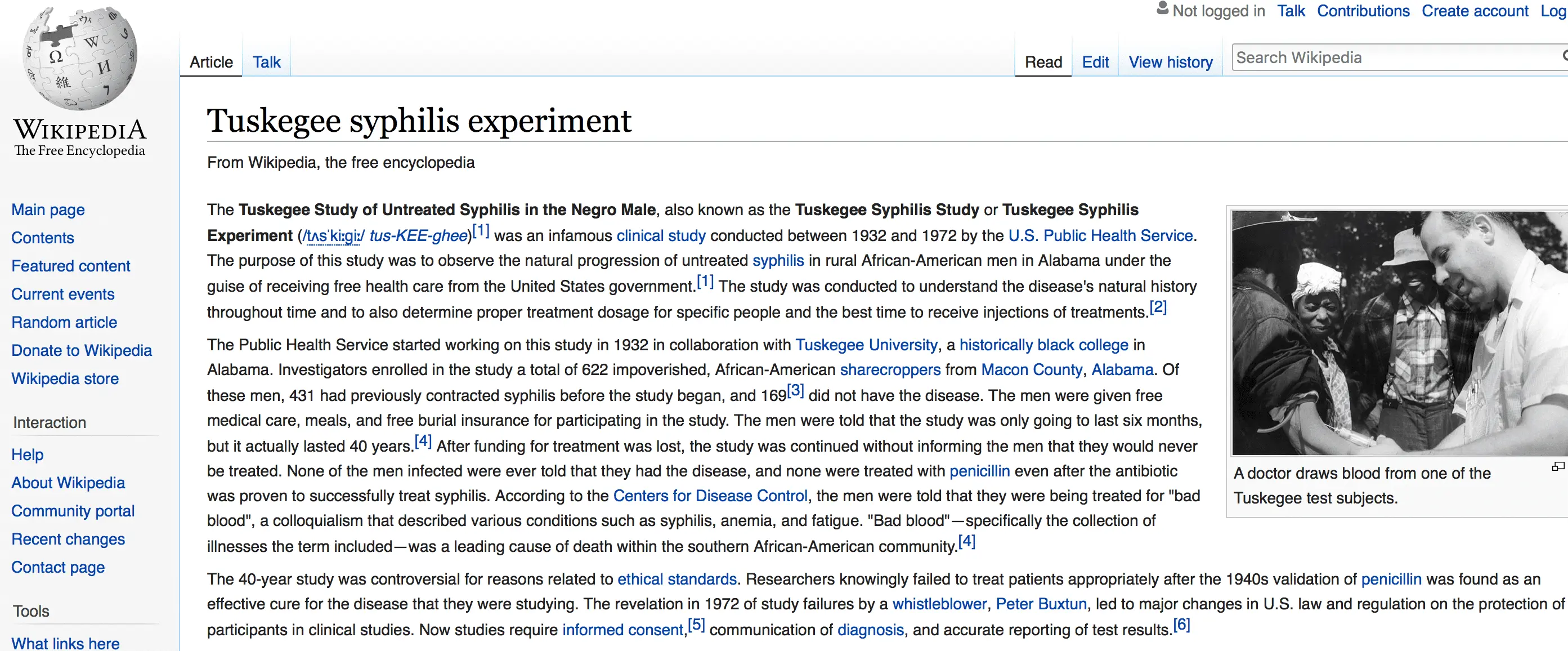
Task: Click the user icon beside Not logged in
Action: pos(1162,8)
